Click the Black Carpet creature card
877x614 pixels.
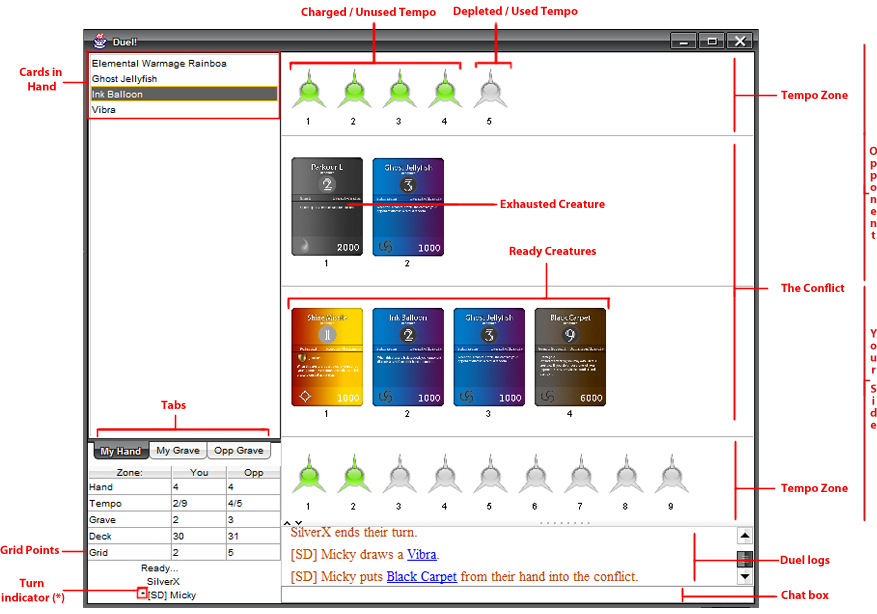(x=570, y=356)
